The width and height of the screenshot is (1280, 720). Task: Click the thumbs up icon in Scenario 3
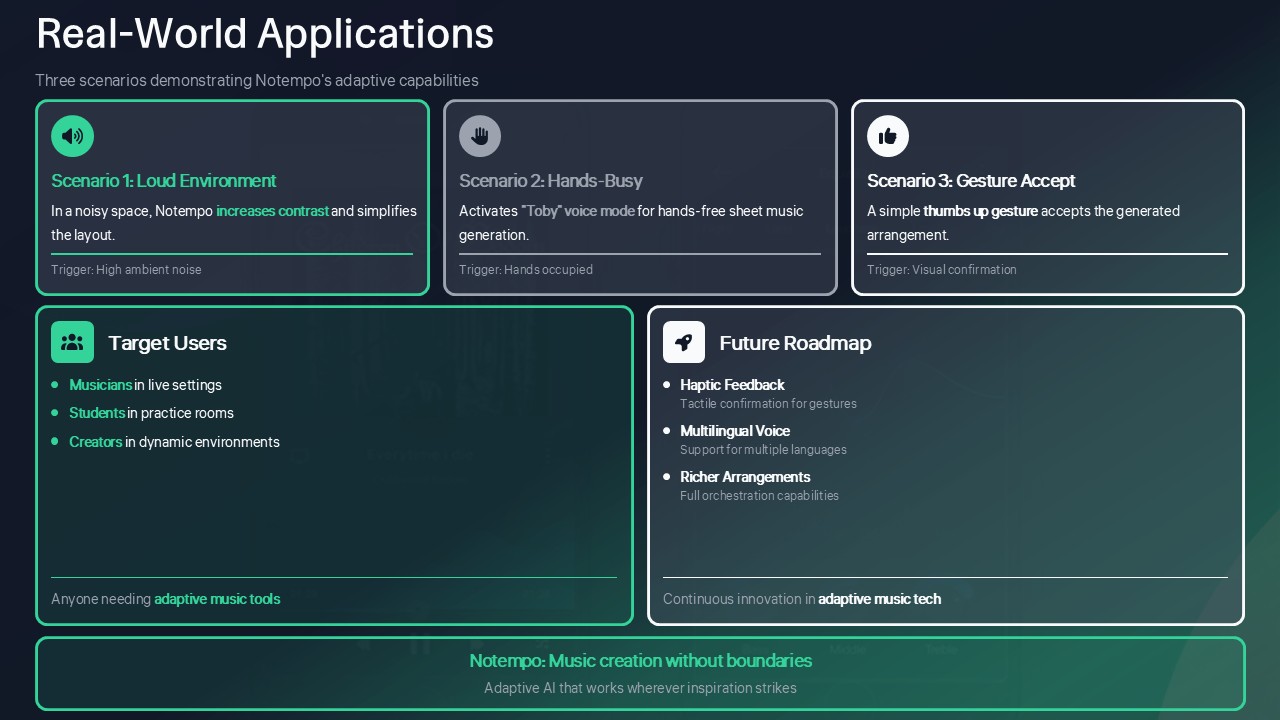pos(888,136)
